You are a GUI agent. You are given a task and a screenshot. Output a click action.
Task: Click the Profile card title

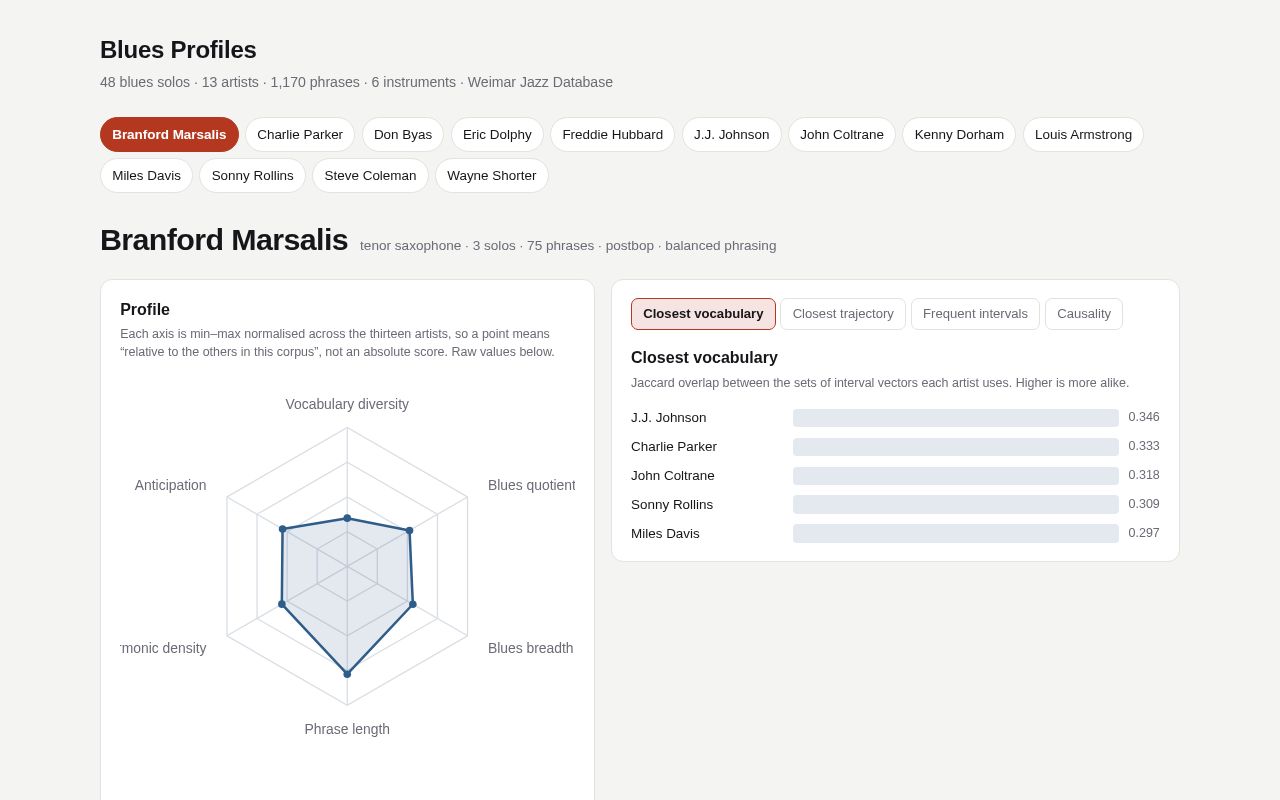145,310
